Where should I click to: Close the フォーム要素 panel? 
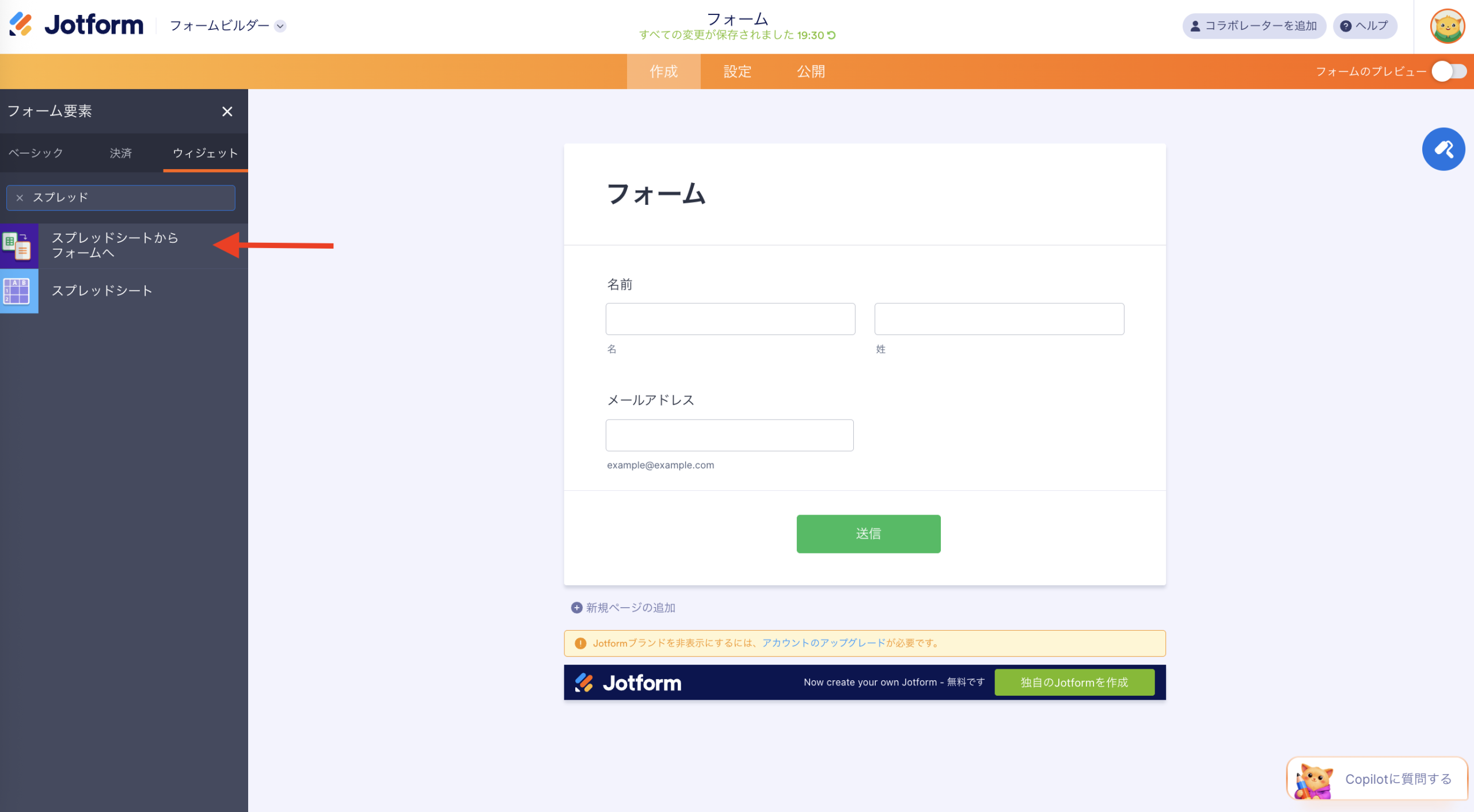coord(227,111)
